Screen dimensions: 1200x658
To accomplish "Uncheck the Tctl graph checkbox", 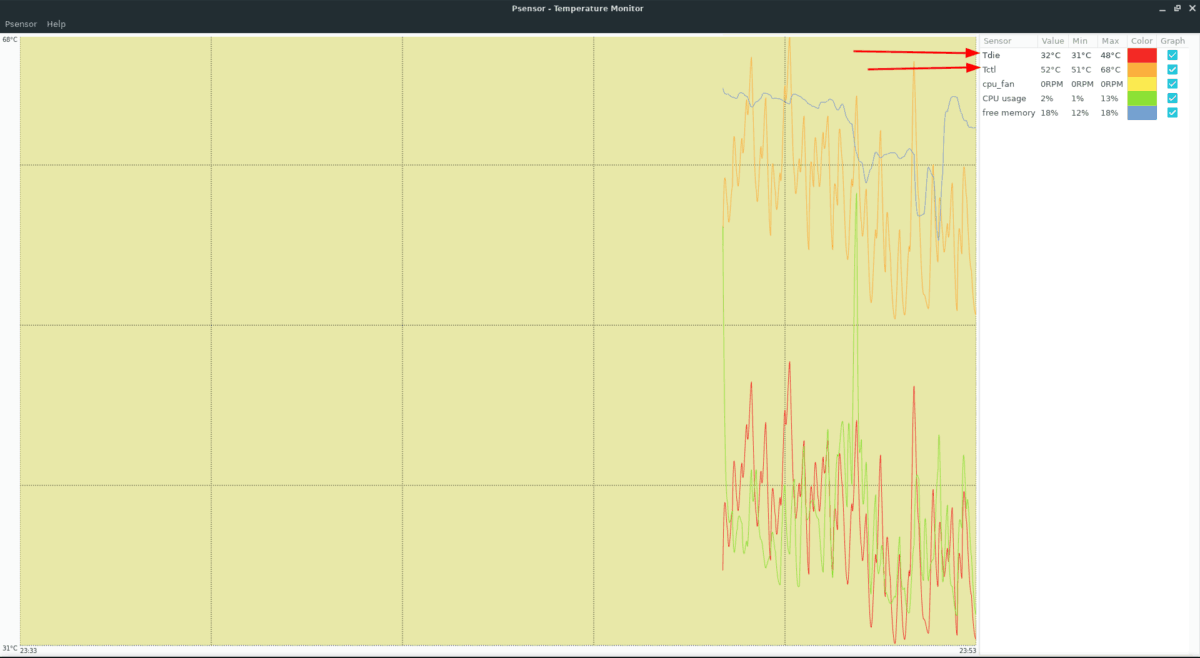I will click(x=1171, y=69).
